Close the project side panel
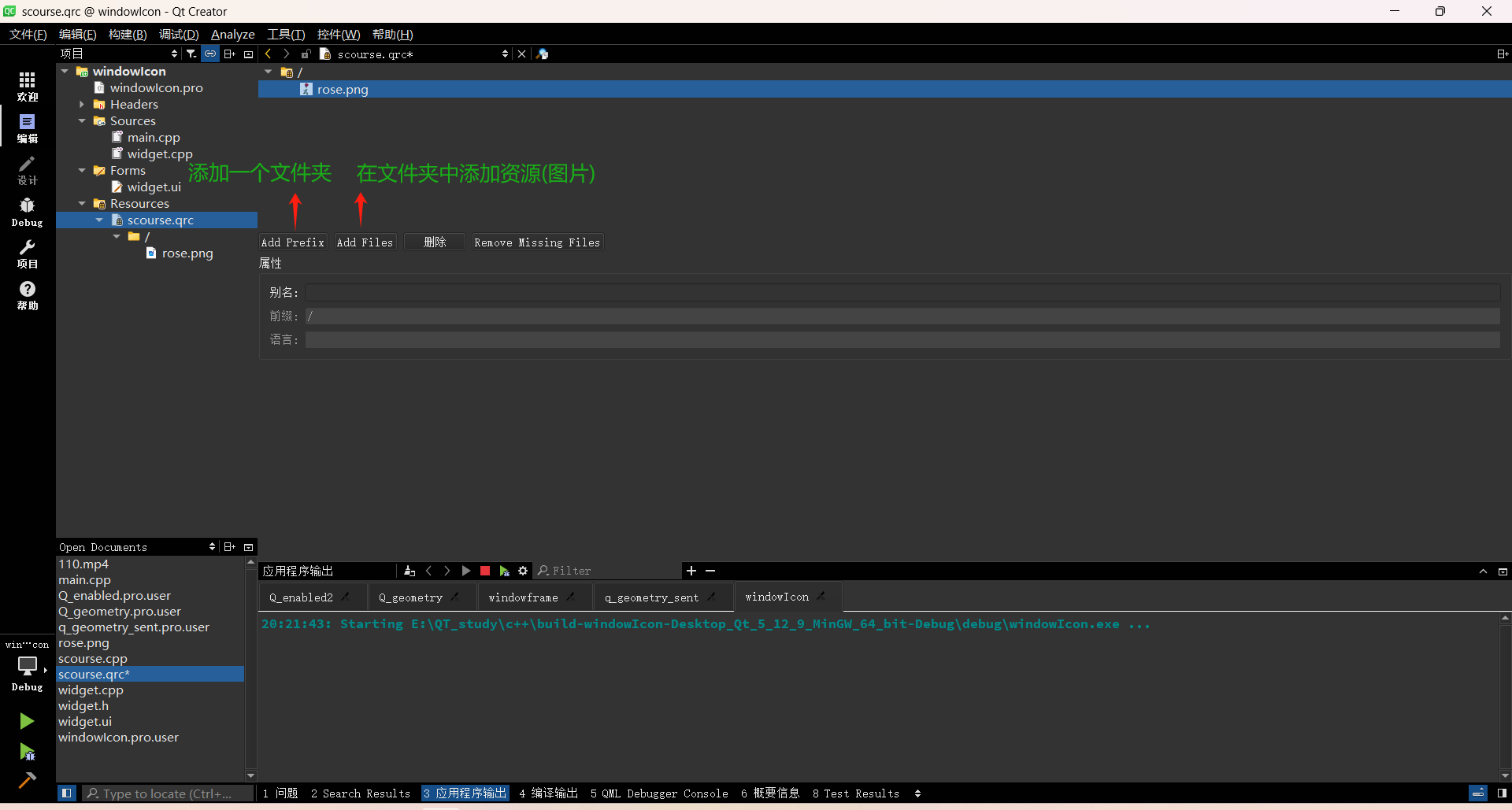This screenshot has width=1512, height=810. pyautogui.click(x=249, y=54)
